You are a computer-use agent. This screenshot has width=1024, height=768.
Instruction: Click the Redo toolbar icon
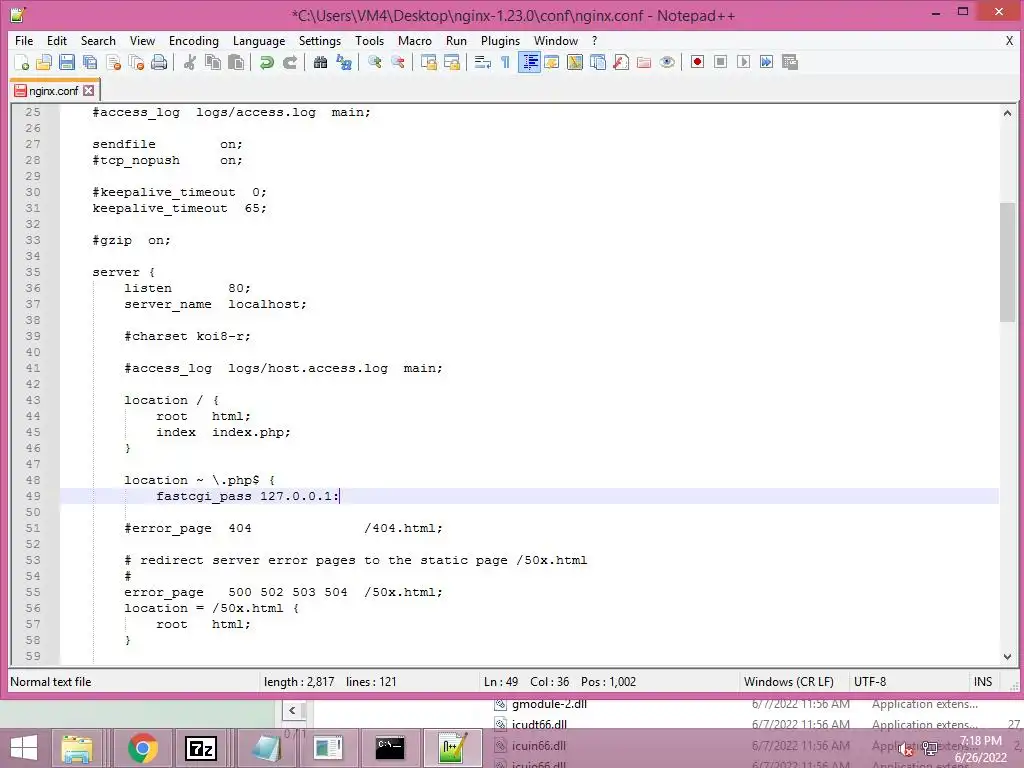(x=290, y=62)
